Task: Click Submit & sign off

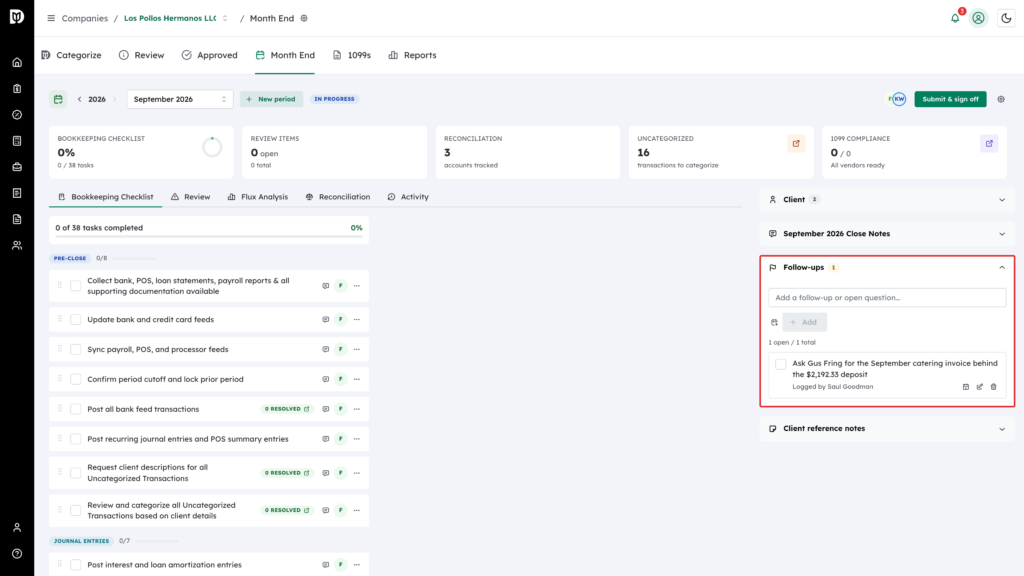Action: (x=950, y=99)
